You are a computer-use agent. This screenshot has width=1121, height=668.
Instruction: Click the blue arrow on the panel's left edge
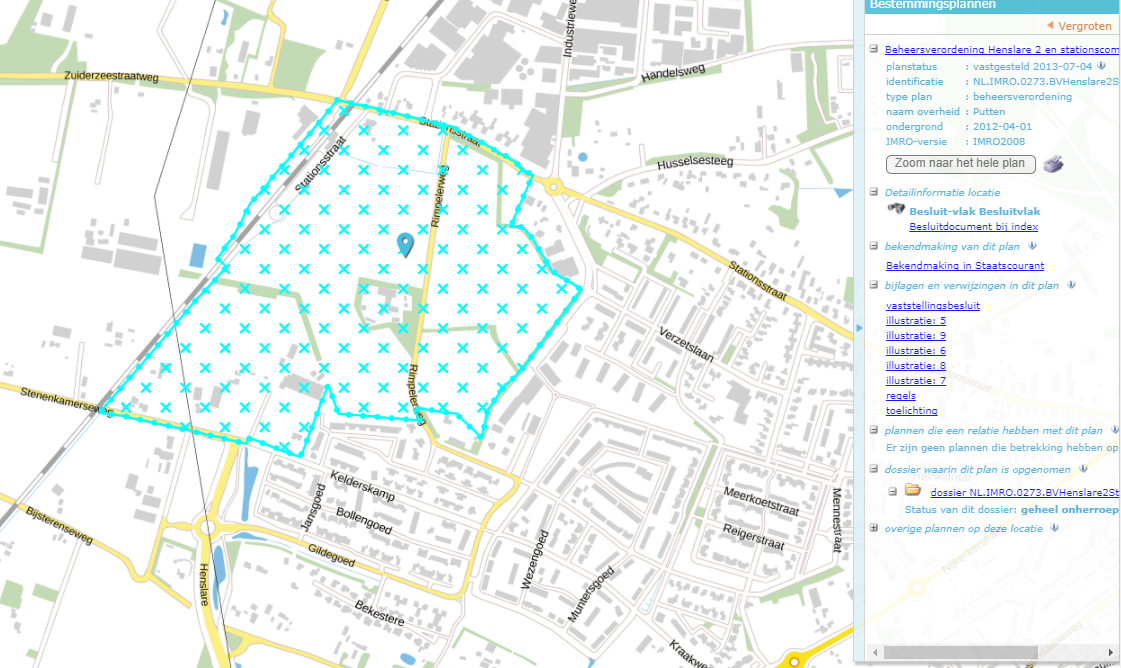tap(860, 327)
